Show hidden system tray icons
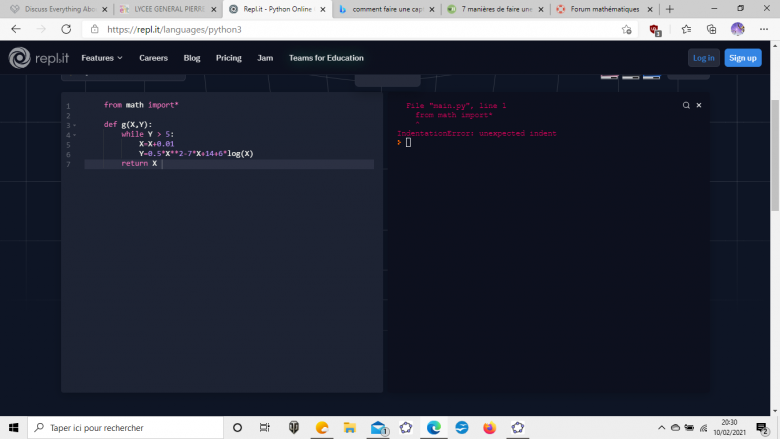 661,427
